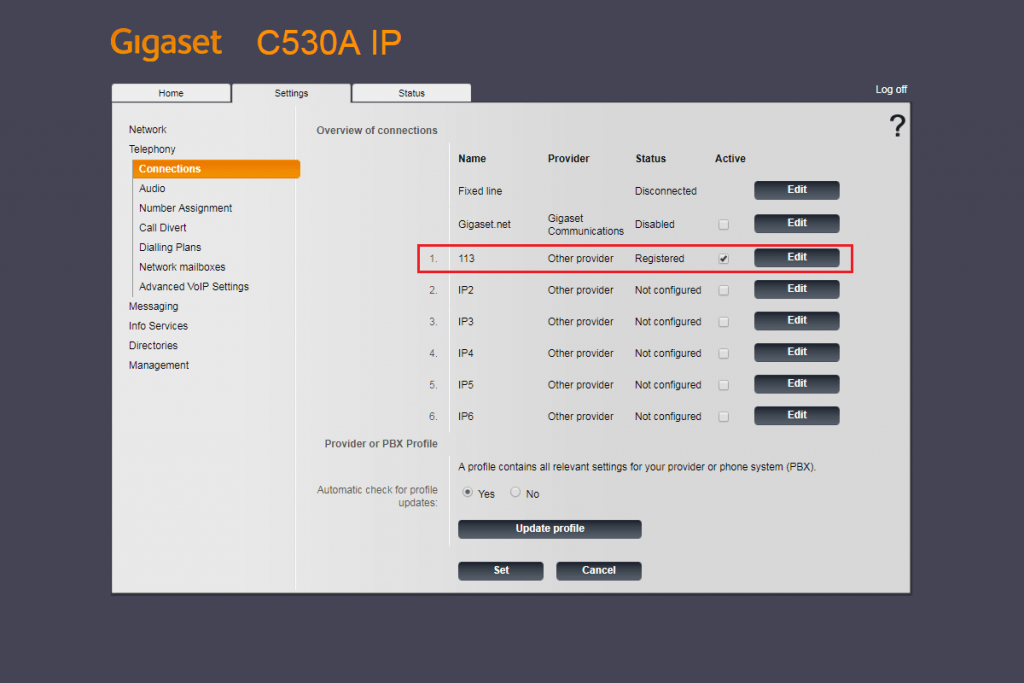The height and width of the screenshot is (683, 1024).
Task: Select No for automatic profile updates
Action: (515, 492)
